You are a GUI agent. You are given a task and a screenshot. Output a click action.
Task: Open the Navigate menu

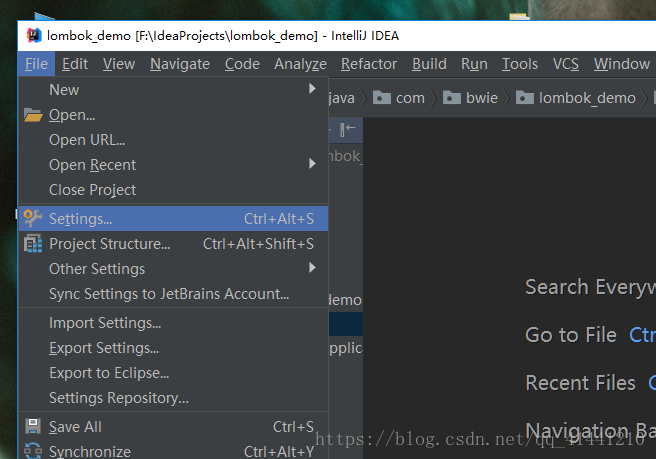[180, 64]
